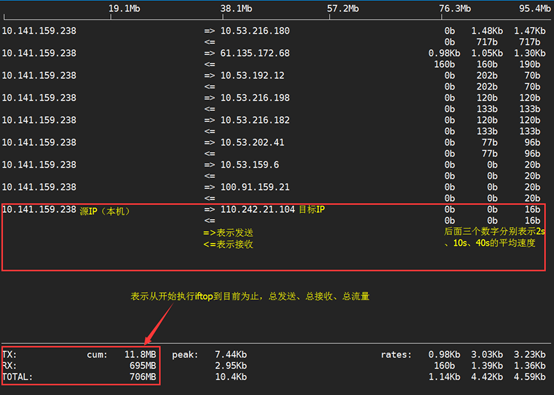Select the RX: label
This screenshot has width=554, height=395.
click(10, 366)
